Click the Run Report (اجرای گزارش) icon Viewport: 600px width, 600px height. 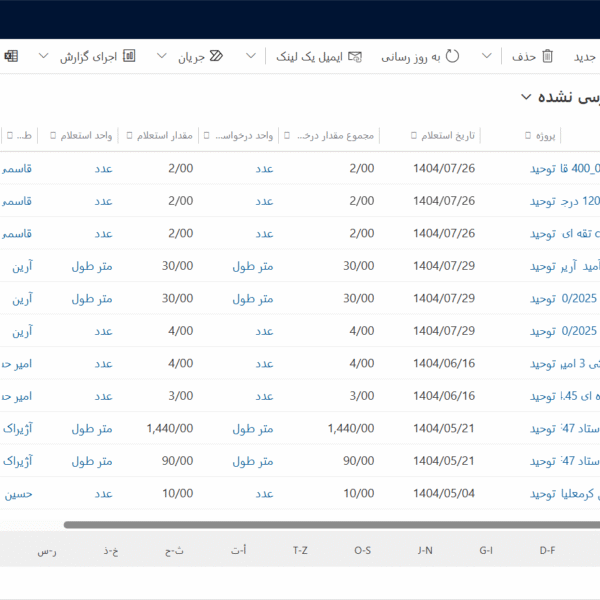tap(129, 57)
